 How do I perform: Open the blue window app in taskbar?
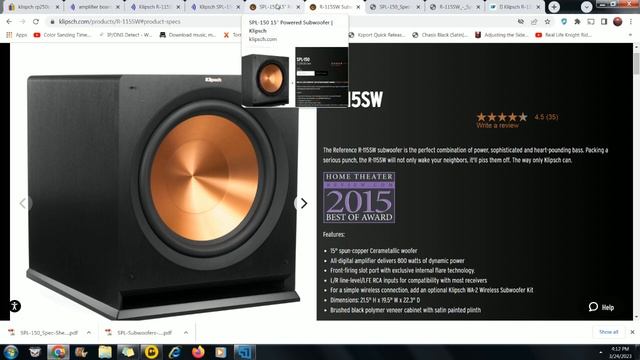(x=244, y=352)
